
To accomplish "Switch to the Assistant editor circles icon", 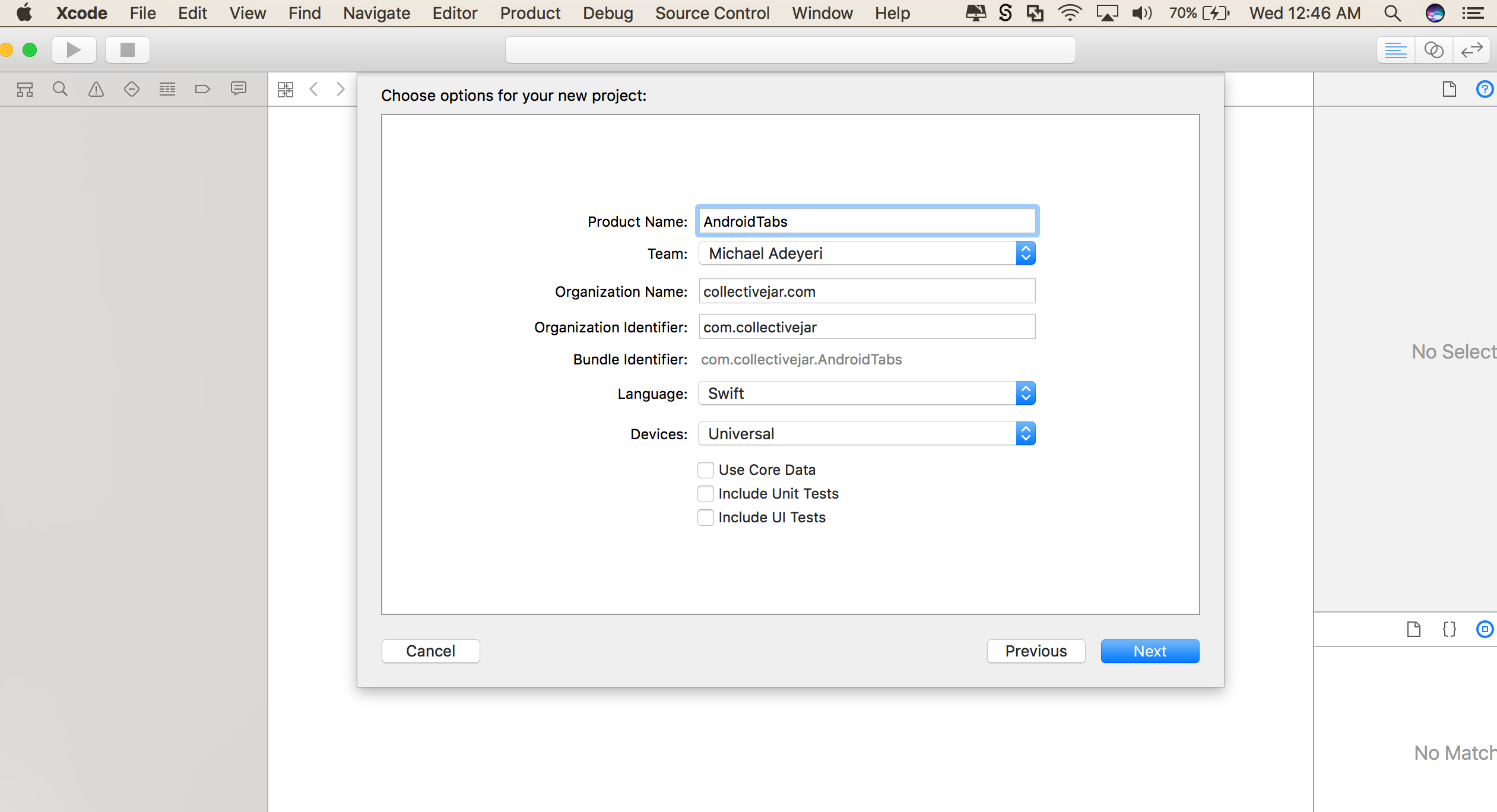I will 1435,50.
